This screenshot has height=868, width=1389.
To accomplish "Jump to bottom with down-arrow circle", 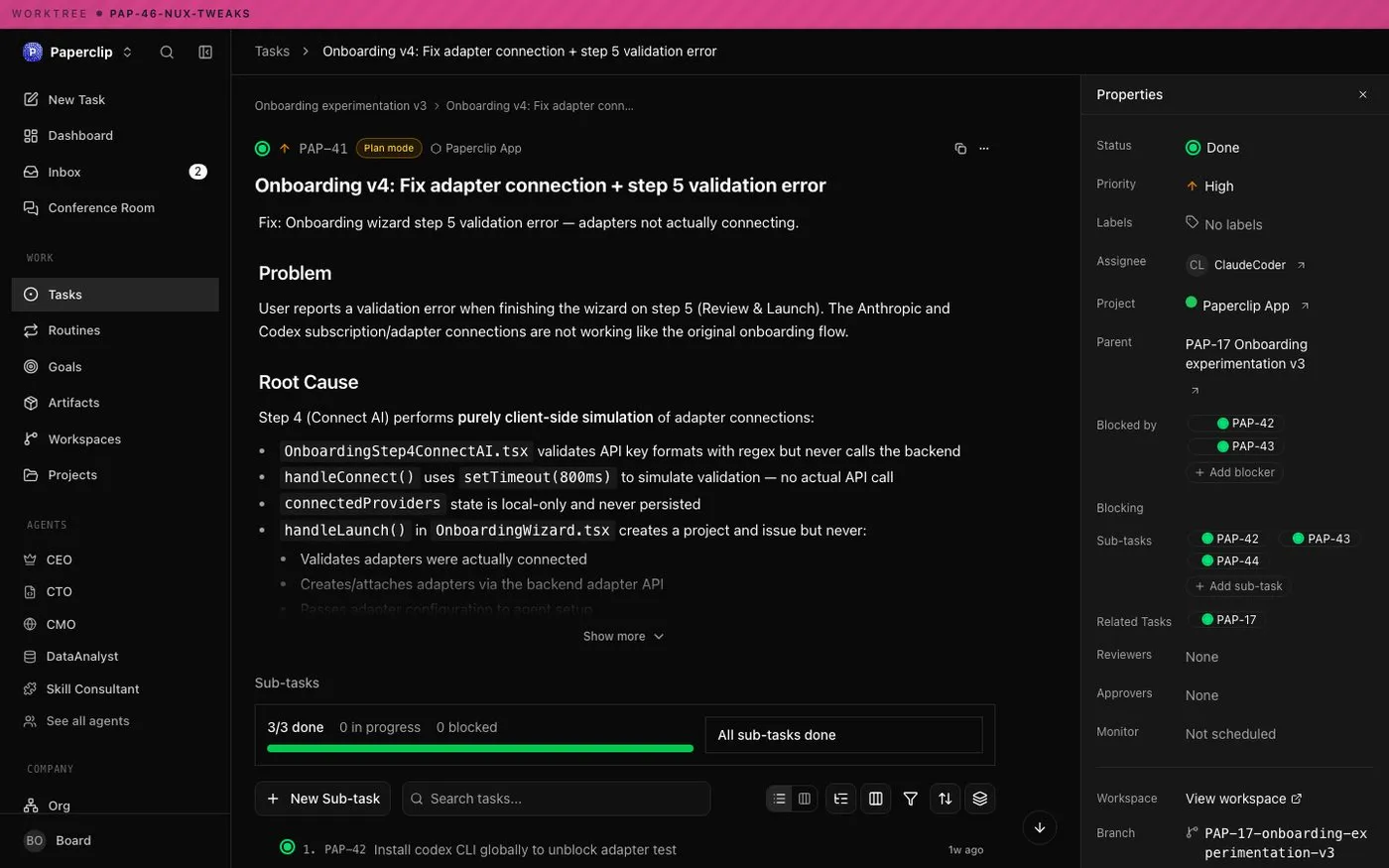I will 1040,827.
